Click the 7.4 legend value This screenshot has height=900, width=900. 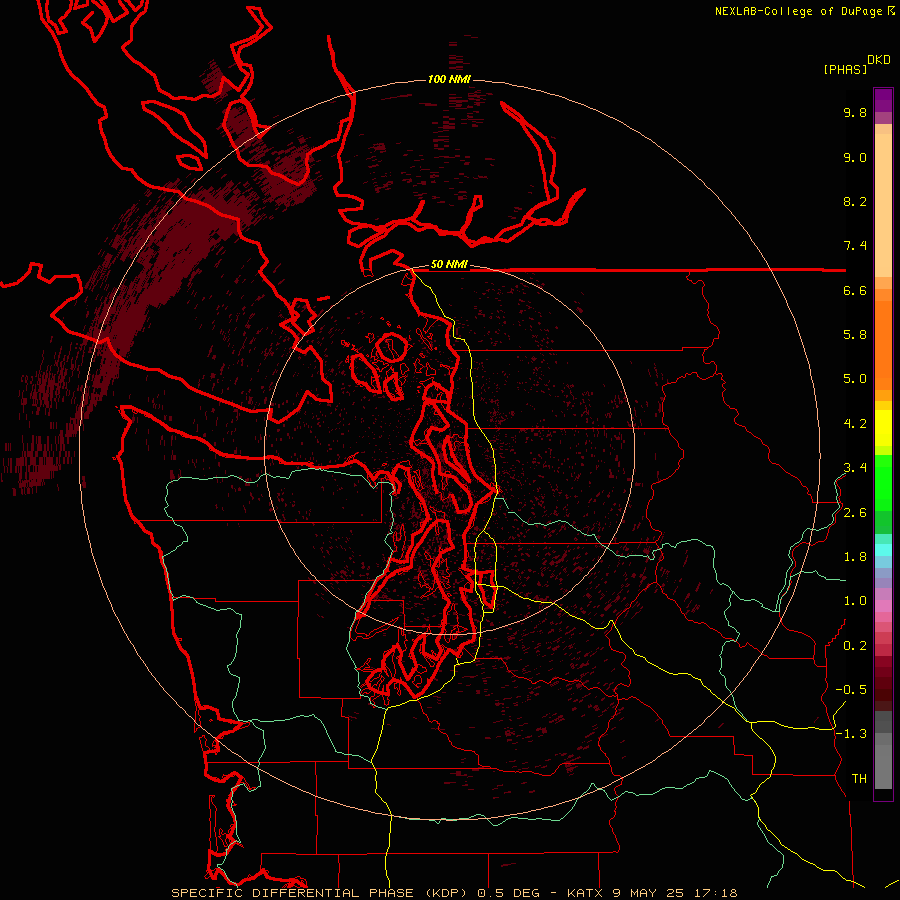coord(855,246)
